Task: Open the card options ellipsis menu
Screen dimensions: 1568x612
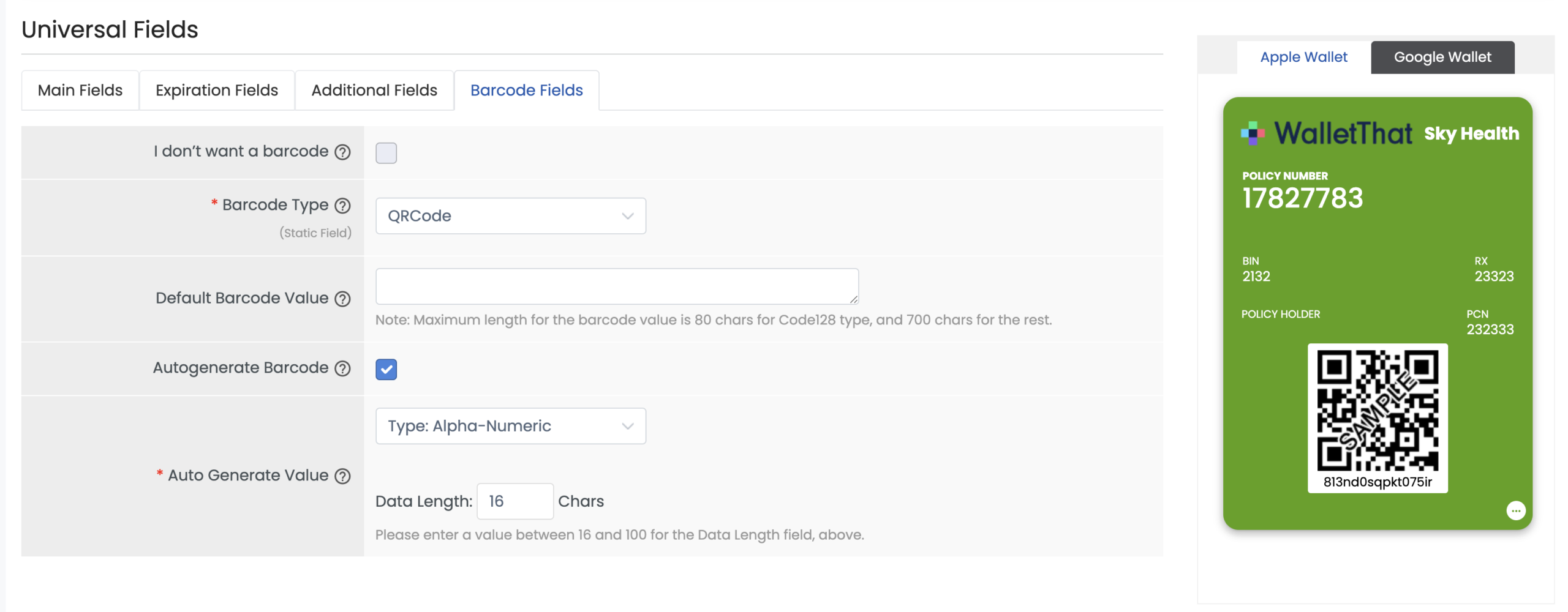Action: [1517, 511]
